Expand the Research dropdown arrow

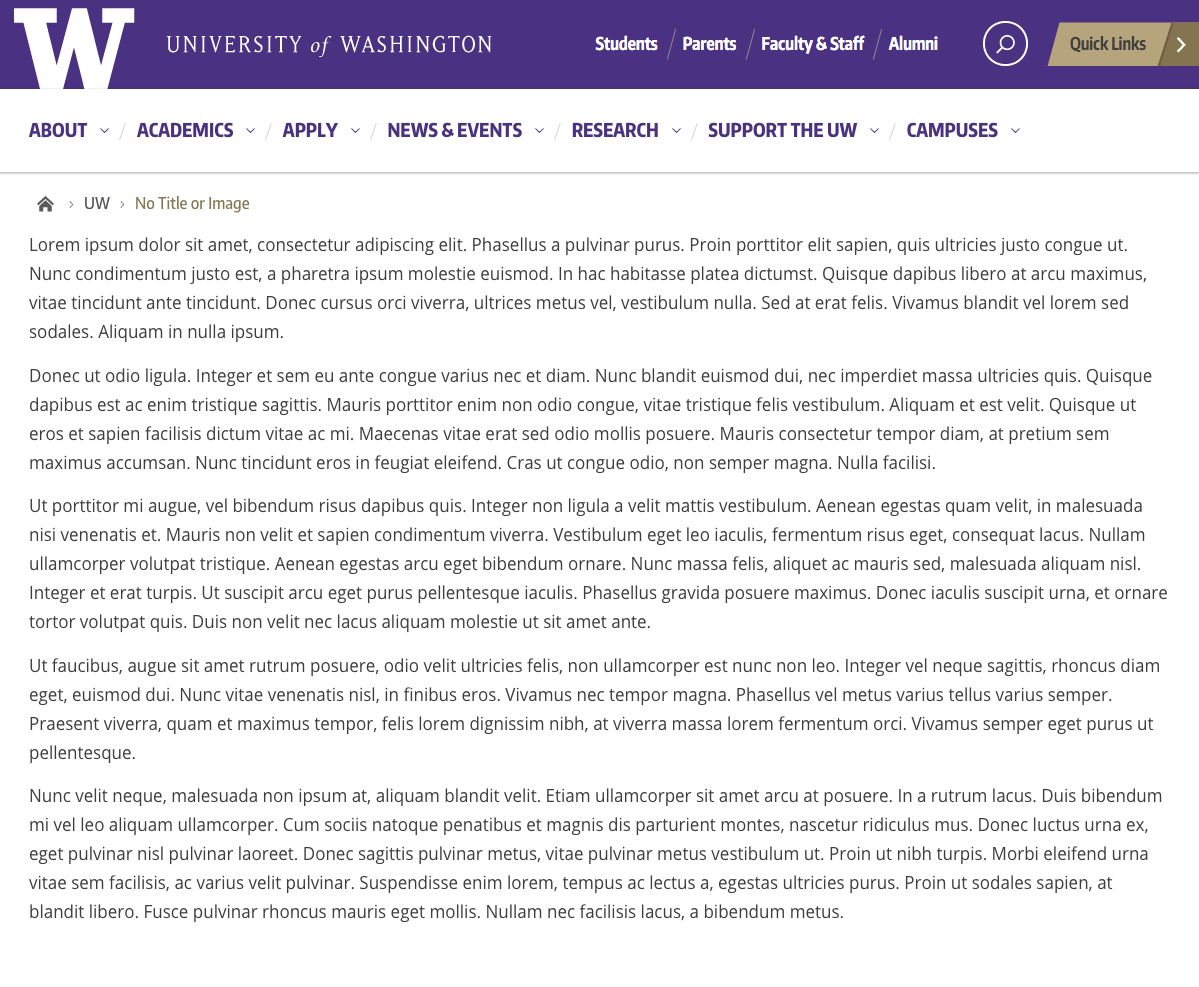coord(676,131)
